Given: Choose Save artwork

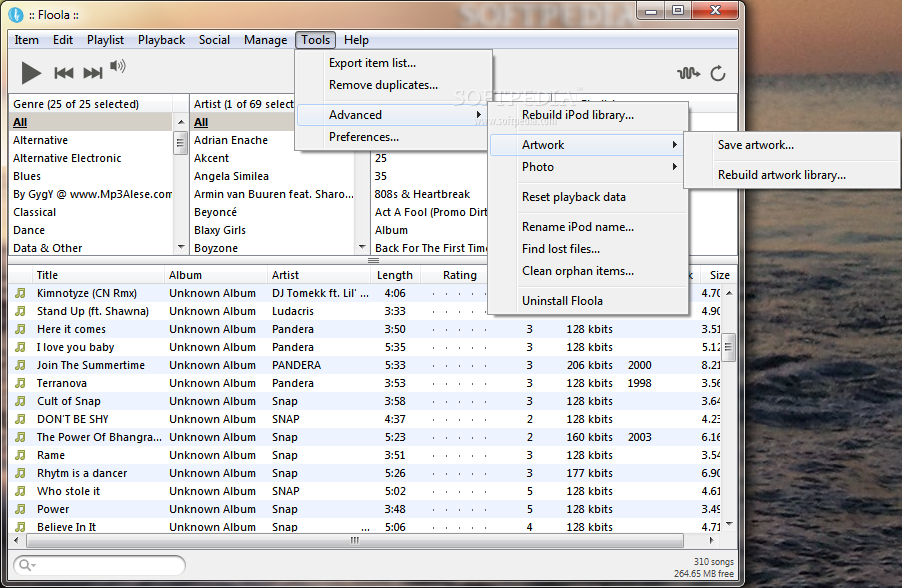Looking at the screenshot, I should click(x=793, y=145).
